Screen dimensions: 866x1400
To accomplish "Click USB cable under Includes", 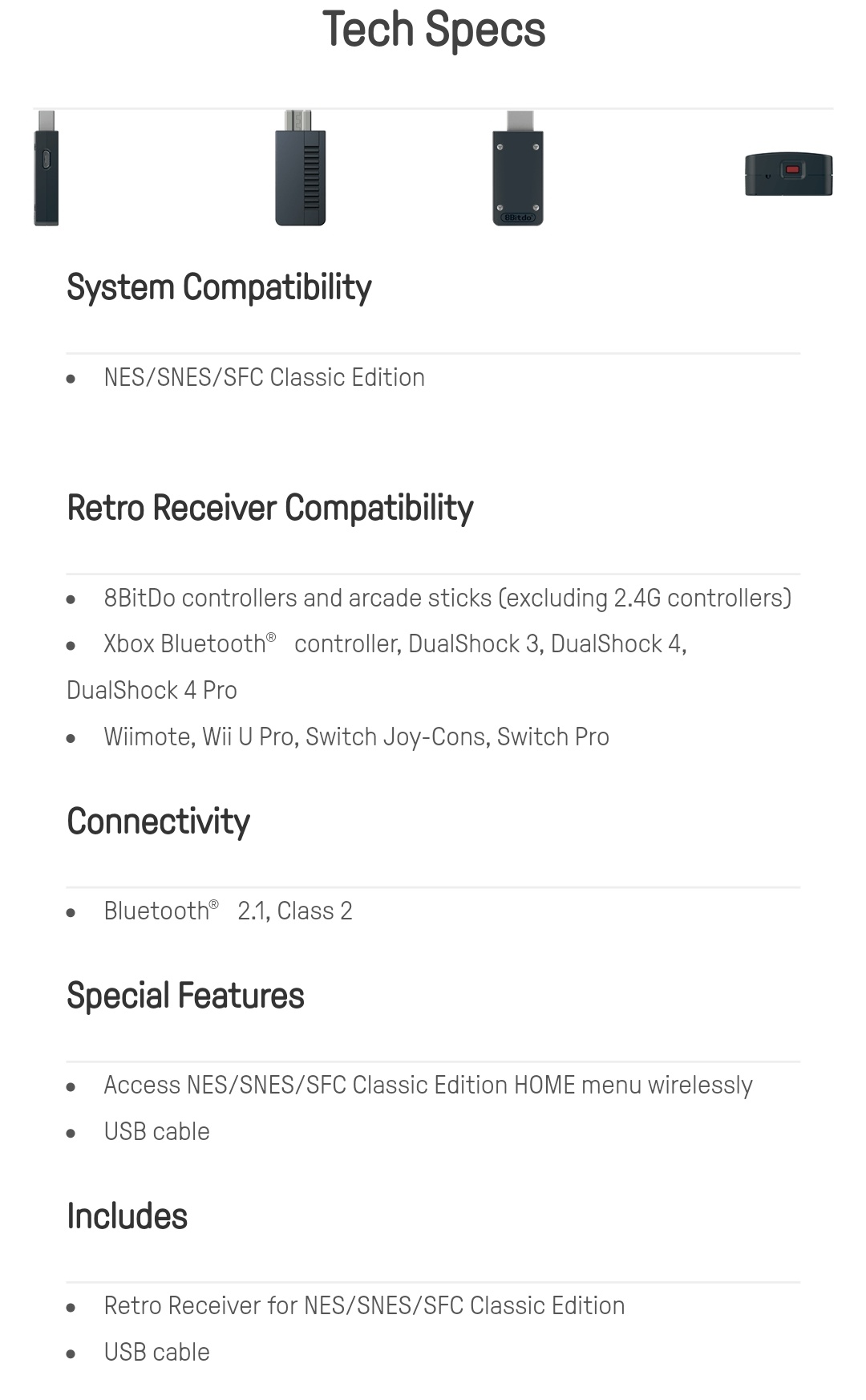I will [157, 1353].
